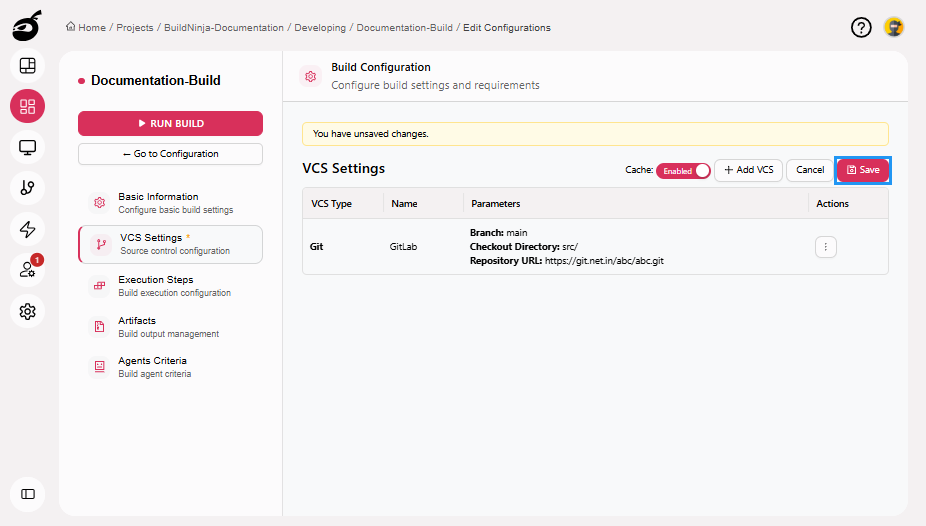
Task: Click the VCS Type column header
Action: click(331, 204)
